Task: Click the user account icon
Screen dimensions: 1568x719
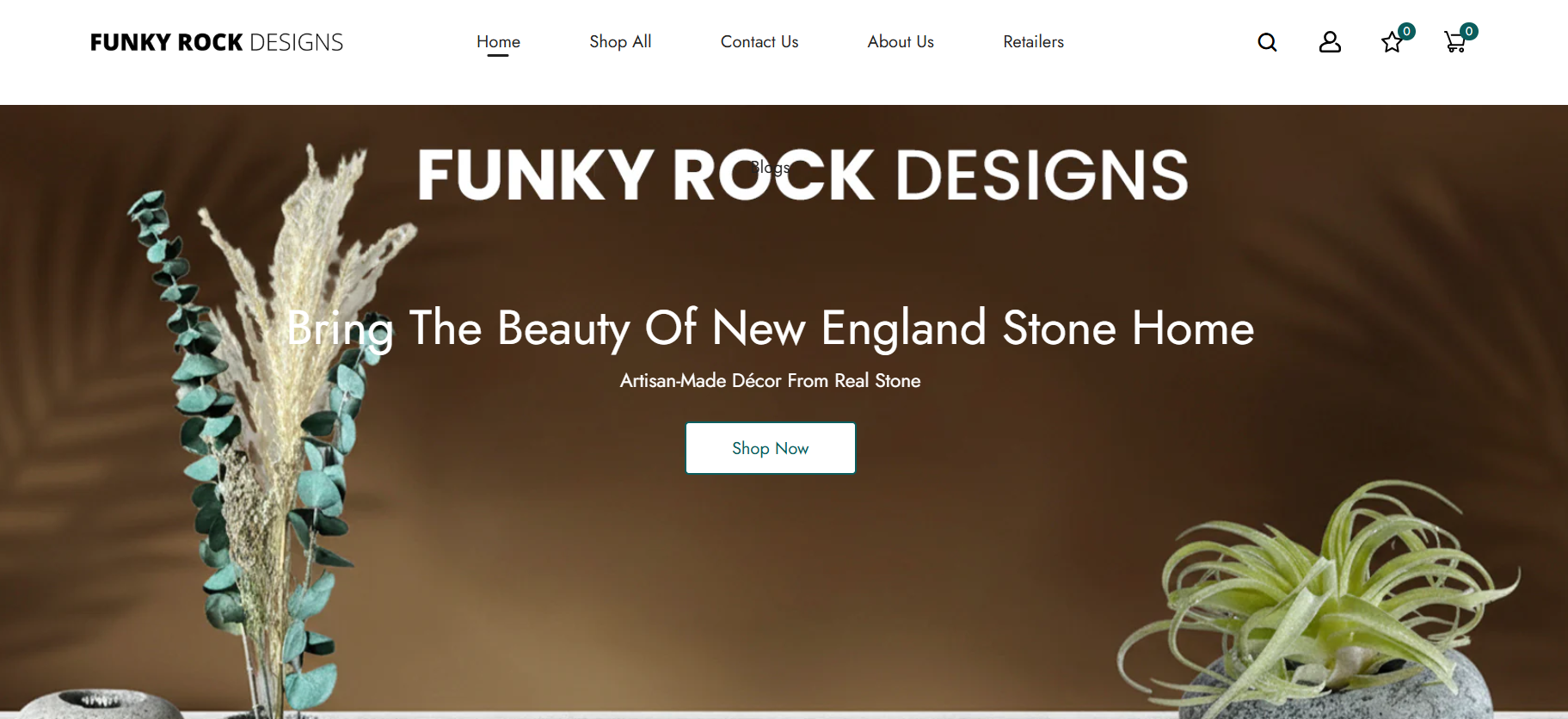Action: [x=1330, y=42]
